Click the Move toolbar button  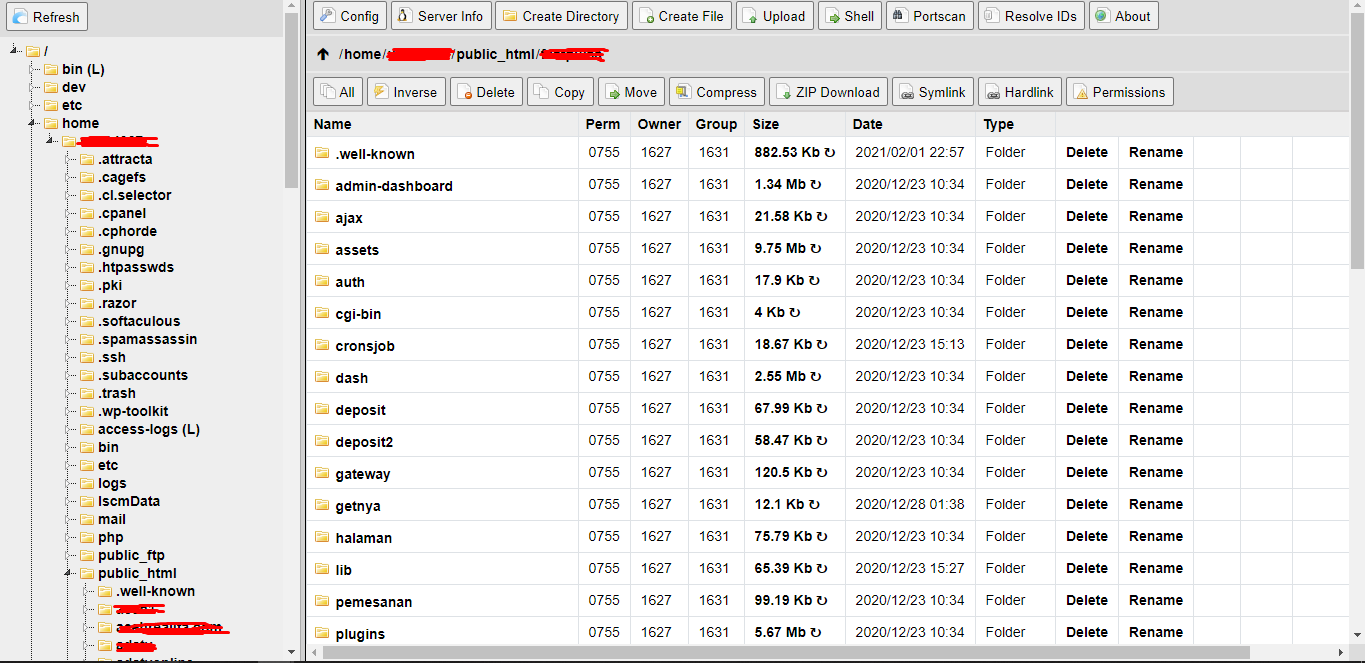[631, 92]
